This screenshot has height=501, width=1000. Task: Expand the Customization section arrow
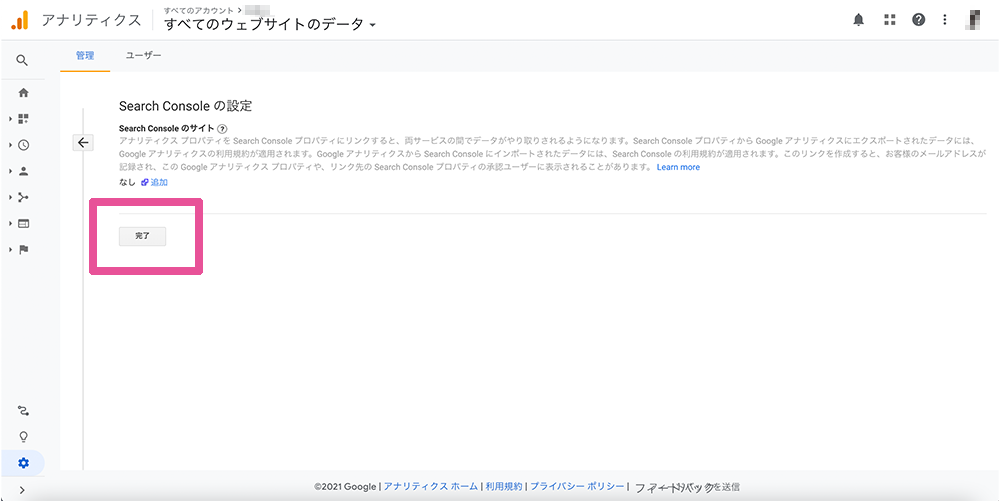(x=11, y=119)
